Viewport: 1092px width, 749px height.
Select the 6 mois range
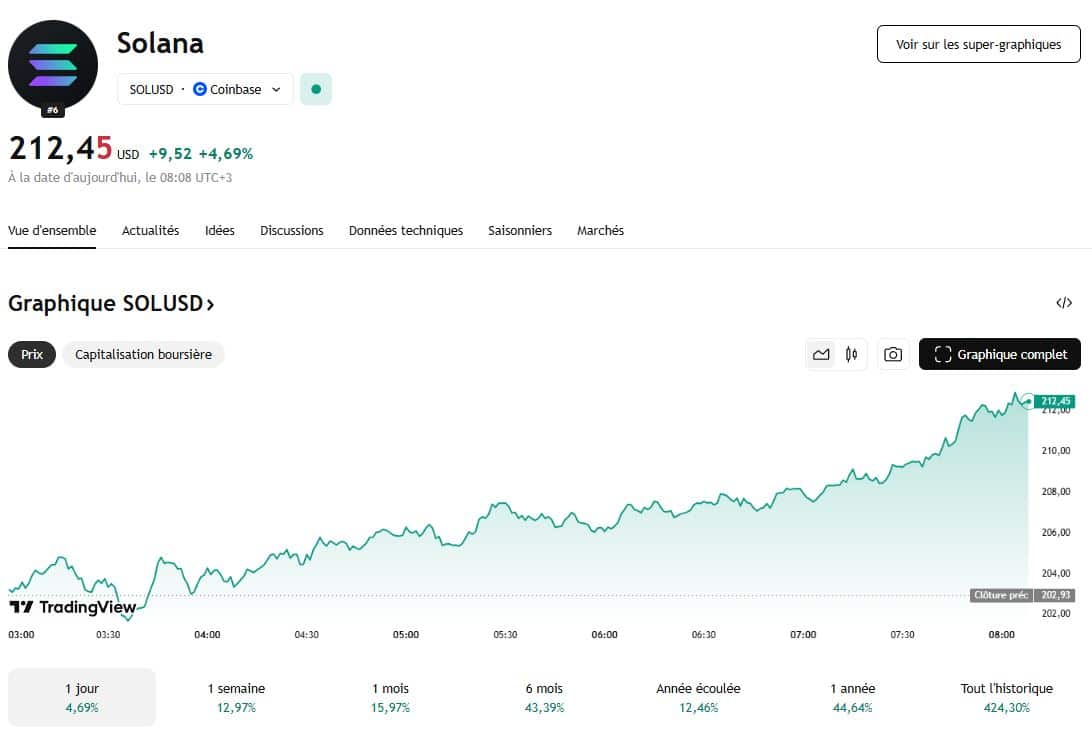coord(544,697)
